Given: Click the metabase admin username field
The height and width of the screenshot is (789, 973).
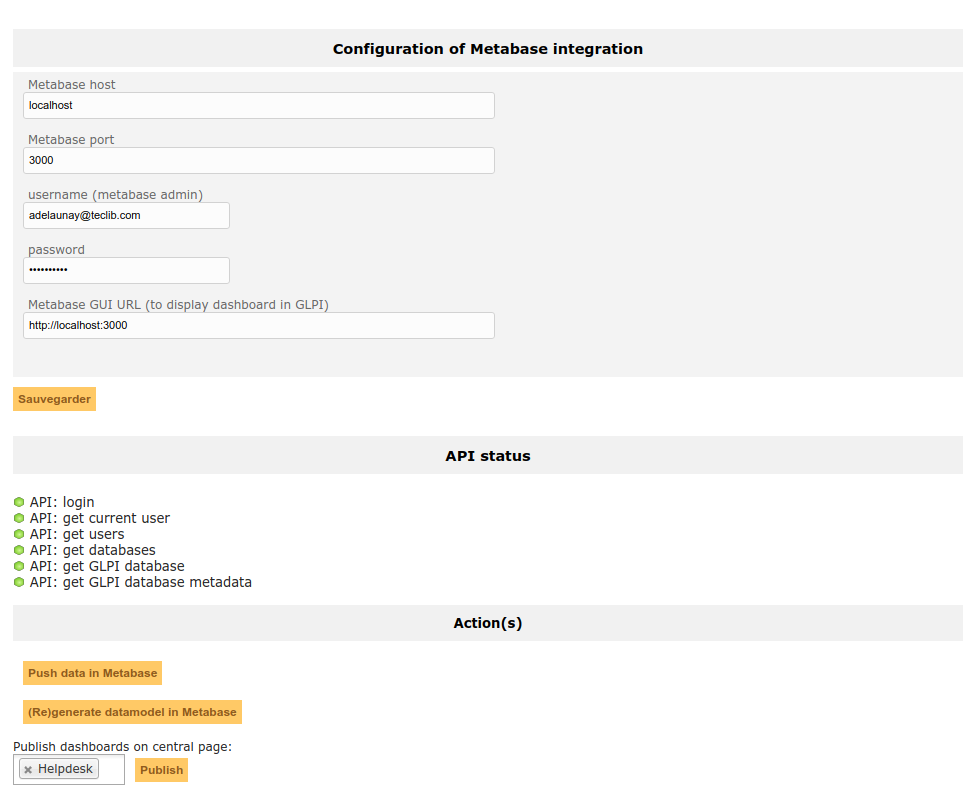Looking at the screenshot, I should coord(127,215).
